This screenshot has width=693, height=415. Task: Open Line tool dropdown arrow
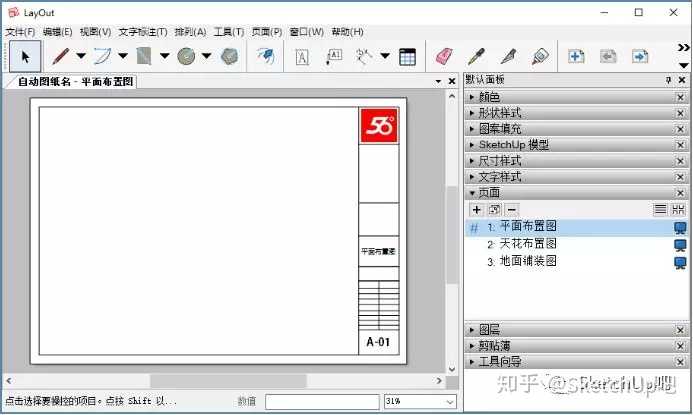click(80, 56)
